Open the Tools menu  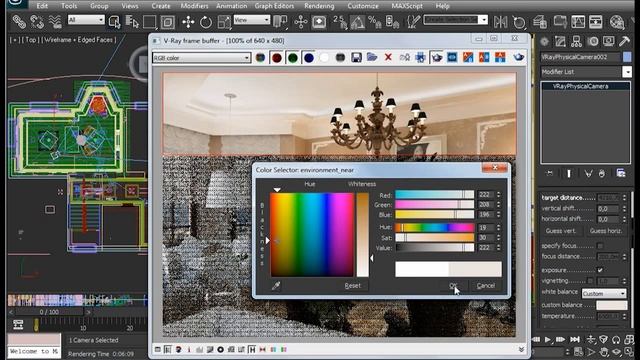(x=69, y=6)
